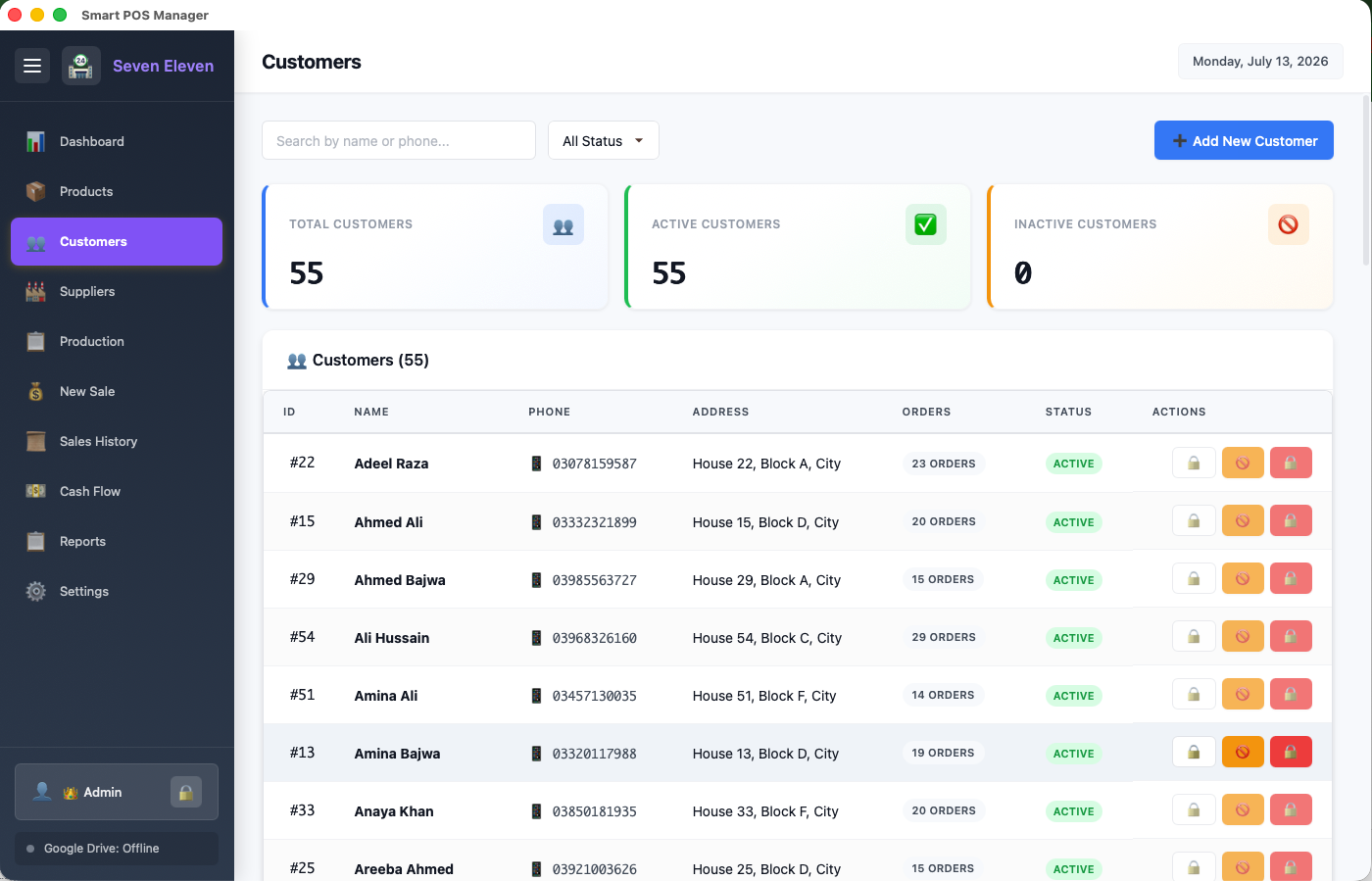The width and height of the screenshot is (1372, 881).
Task: Click the Admin user avatar icon
Action: pyautogui.click(x=42, y=791)
